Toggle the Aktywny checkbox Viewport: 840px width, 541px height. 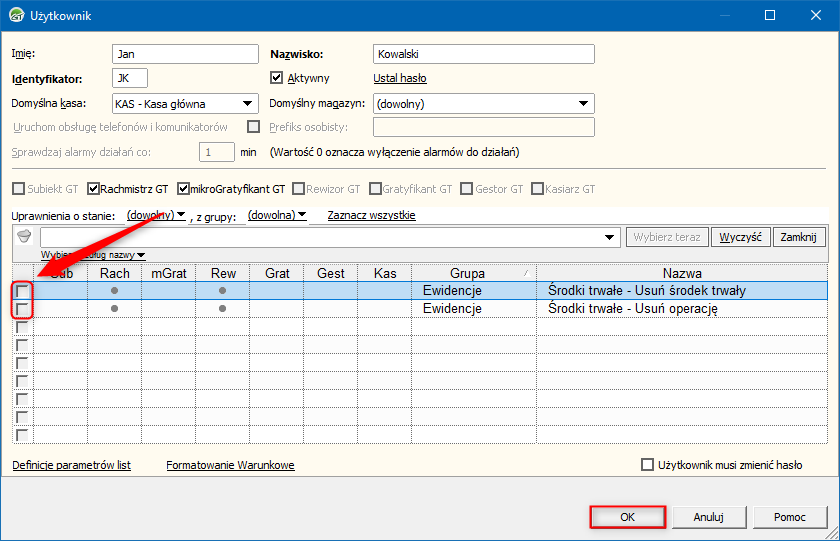[278, 78]
